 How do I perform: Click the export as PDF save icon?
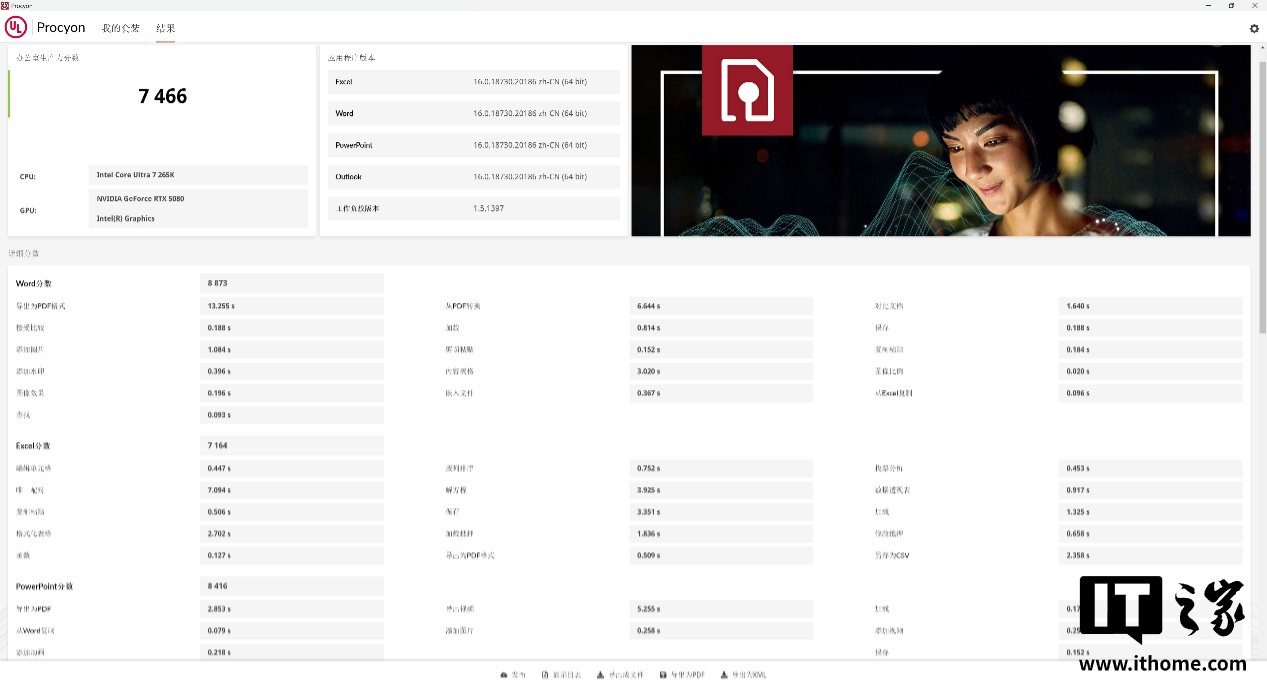coord(663,675)
